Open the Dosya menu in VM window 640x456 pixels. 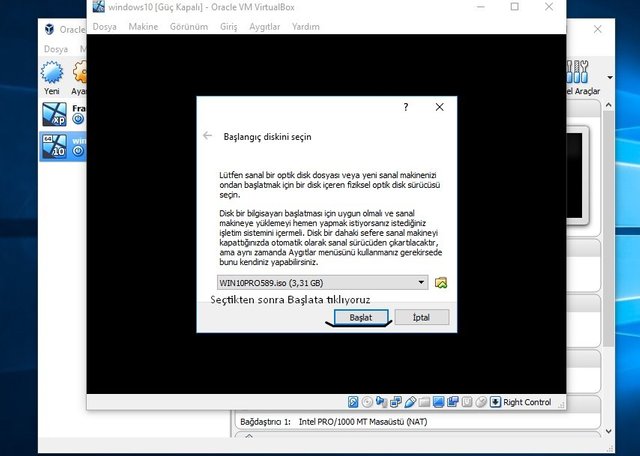tap(104, 27)
